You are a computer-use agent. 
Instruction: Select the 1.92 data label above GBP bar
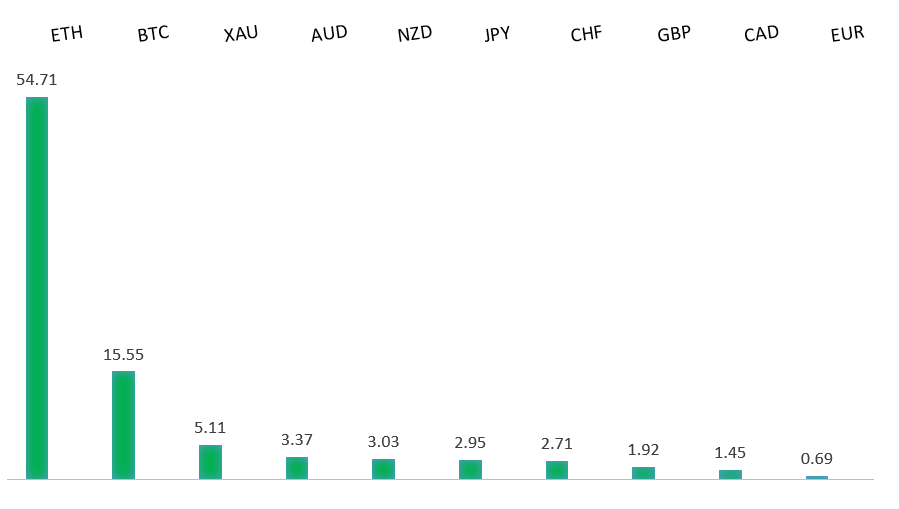(643, 450)
